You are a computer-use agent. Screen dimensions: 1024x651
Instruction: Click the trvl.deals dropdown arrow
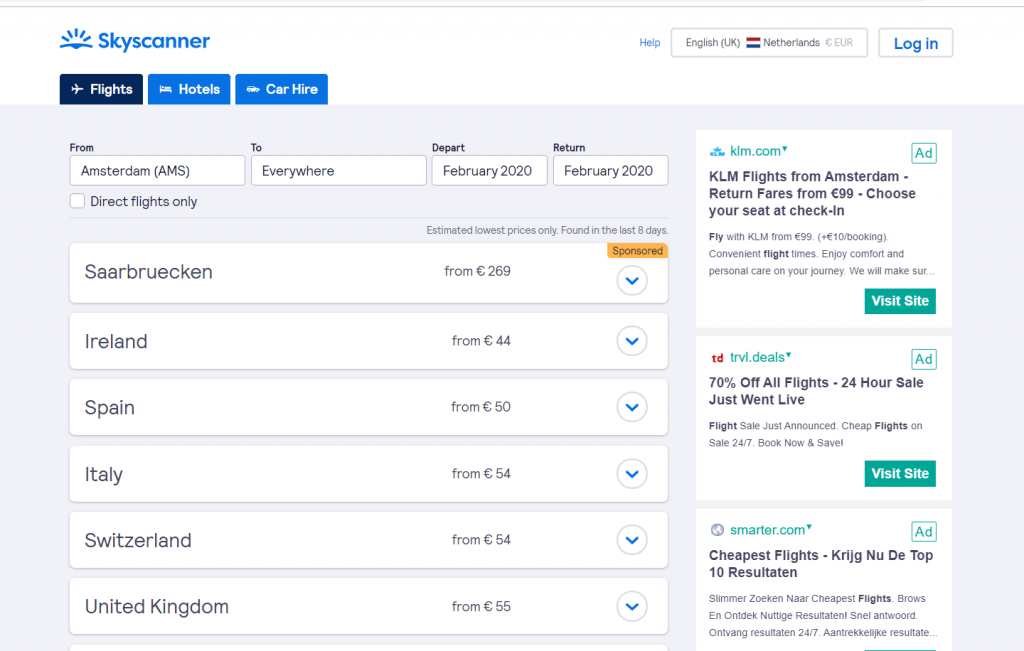pos(788,355)
